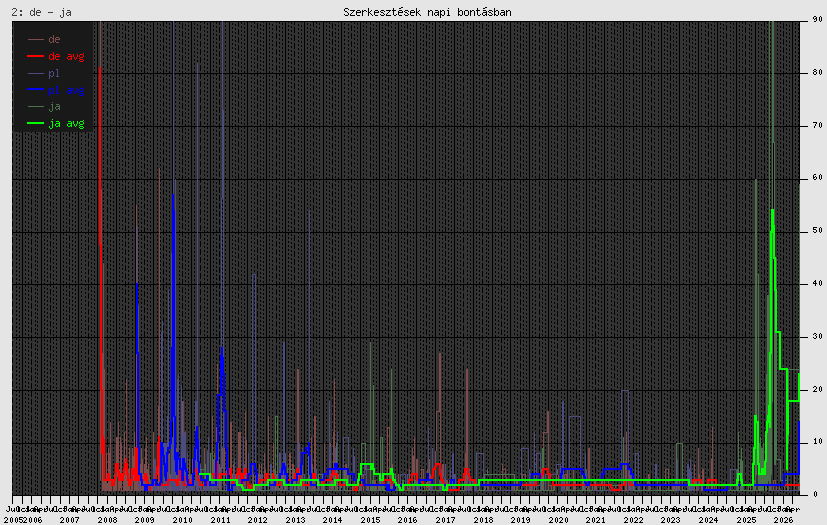Select the 'ja avg' legend entry
The height and width of the screenshot is (525, 827).
coord(66,123)
